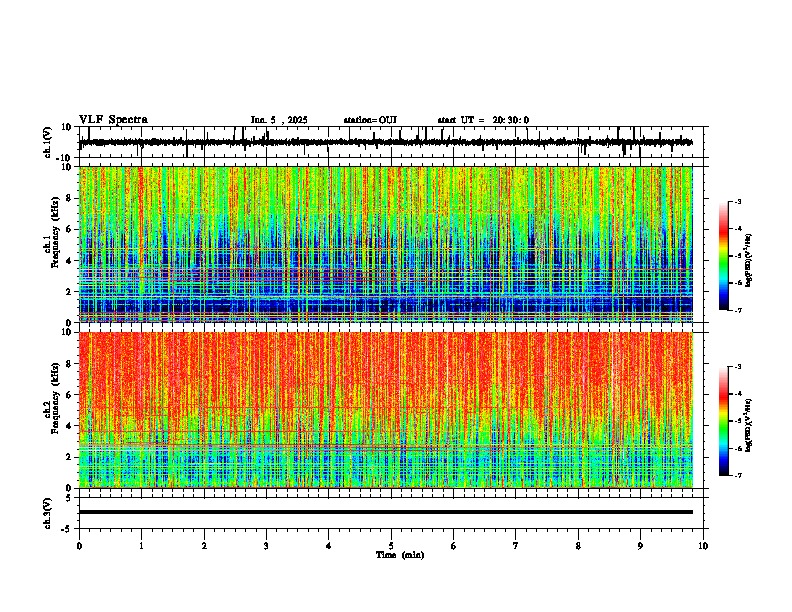Click the "VLF Spectra" plot title
792x612 pixels.
click(113, 120)
